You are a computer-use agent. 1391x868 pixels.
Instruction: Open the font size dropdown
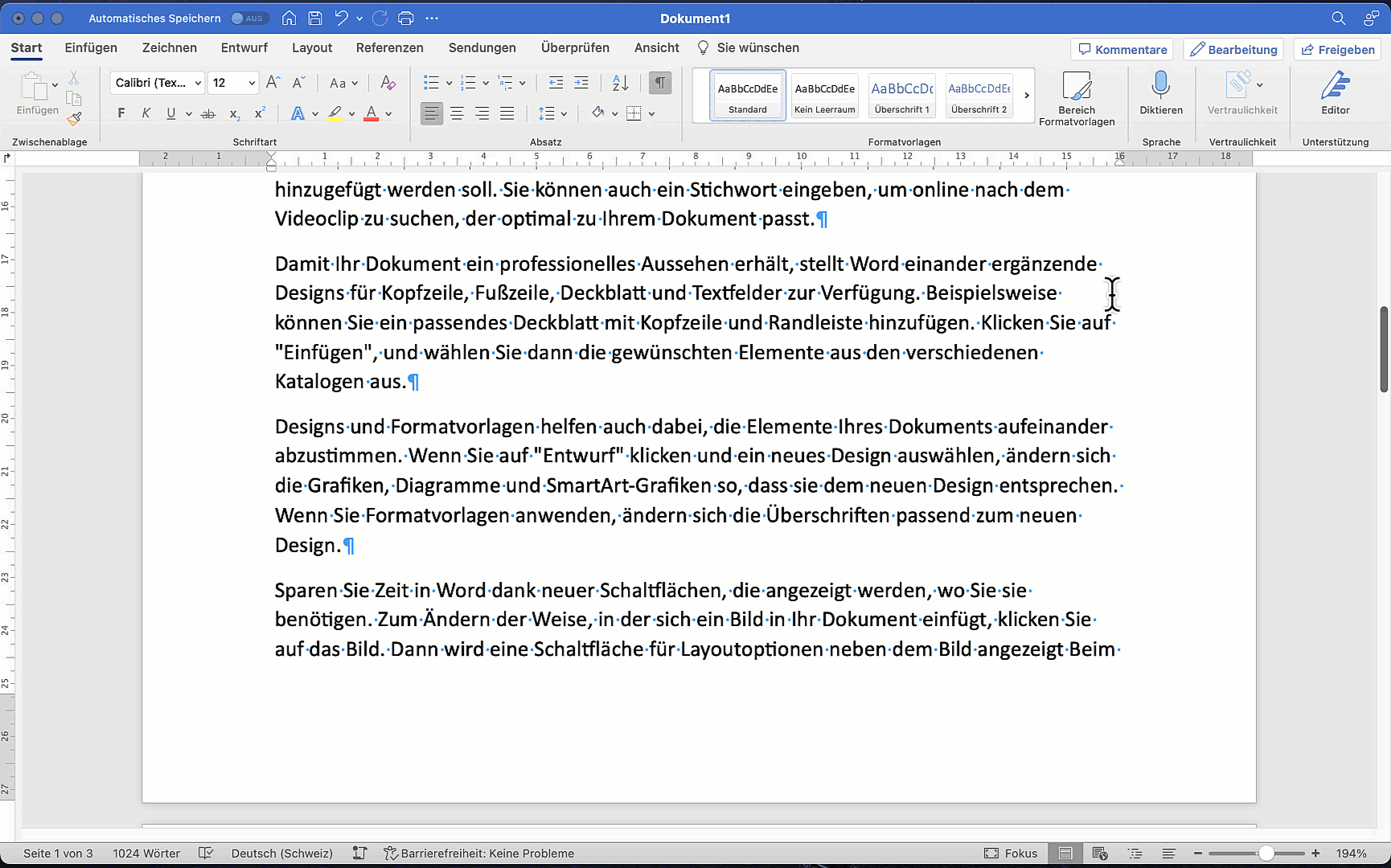pyautogui.click(x=252, y=83)
